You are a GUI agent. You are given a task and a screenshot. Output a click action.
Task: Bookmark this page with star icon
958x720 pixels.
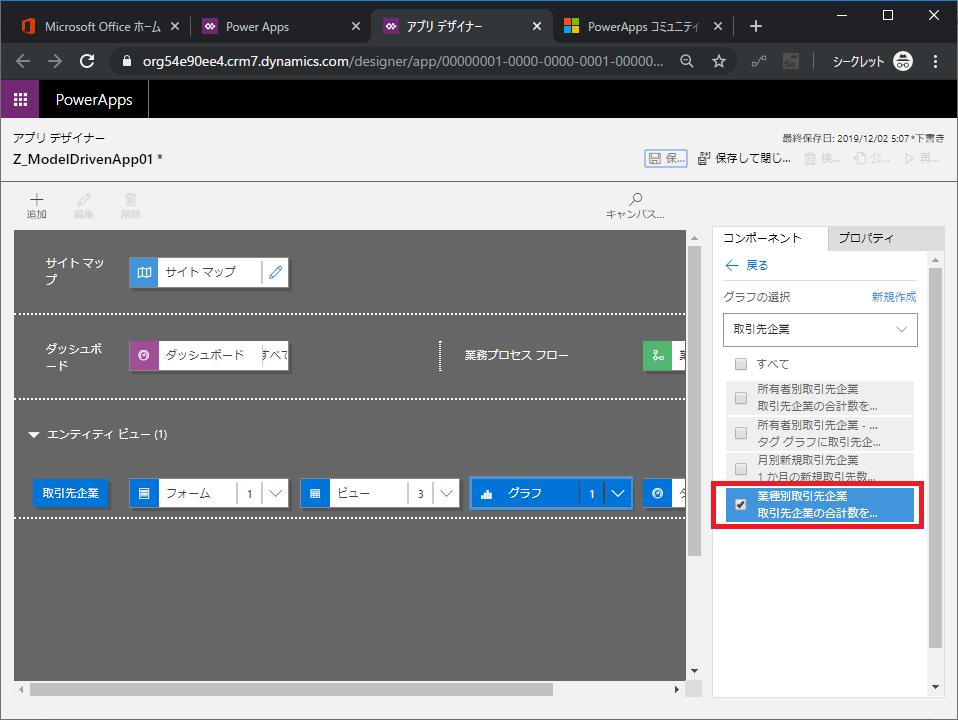[x=719, y=61]
